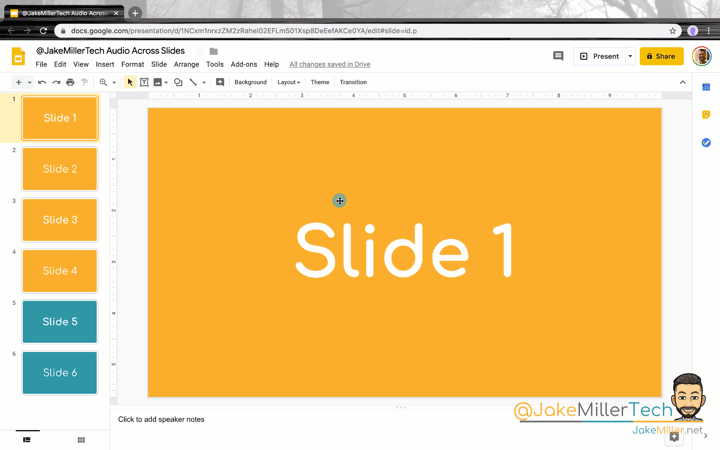Click the Background button
720x450 pixels.
click(x=250, y=82)
